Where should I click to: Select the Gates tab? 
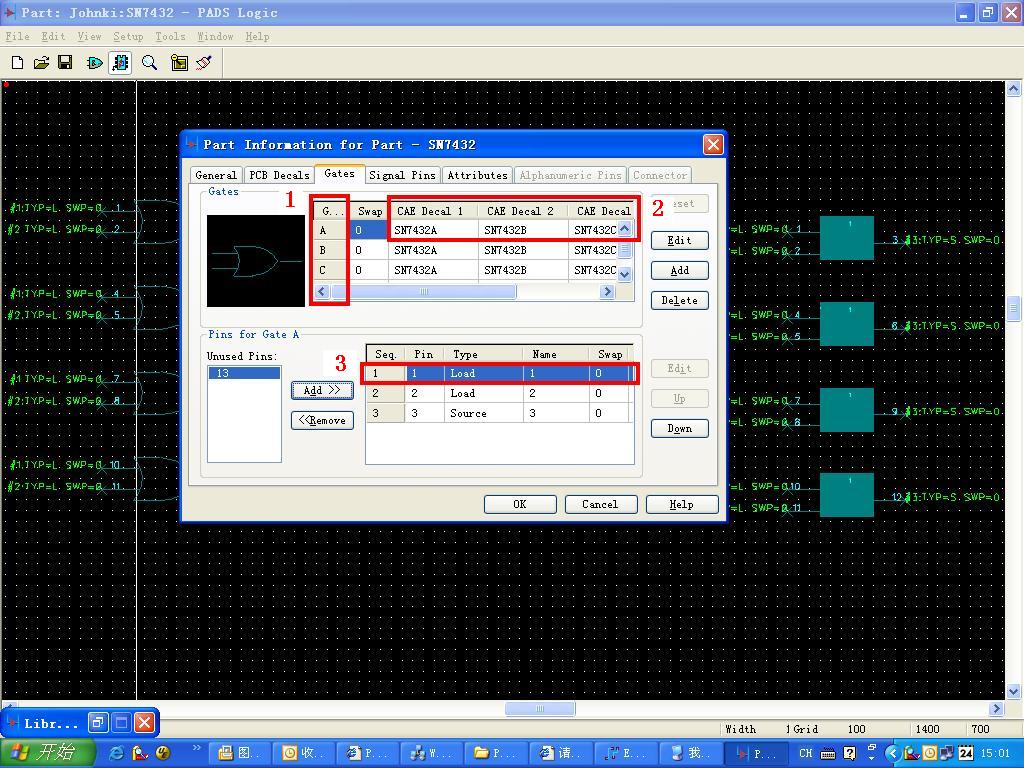pos(339,174)
